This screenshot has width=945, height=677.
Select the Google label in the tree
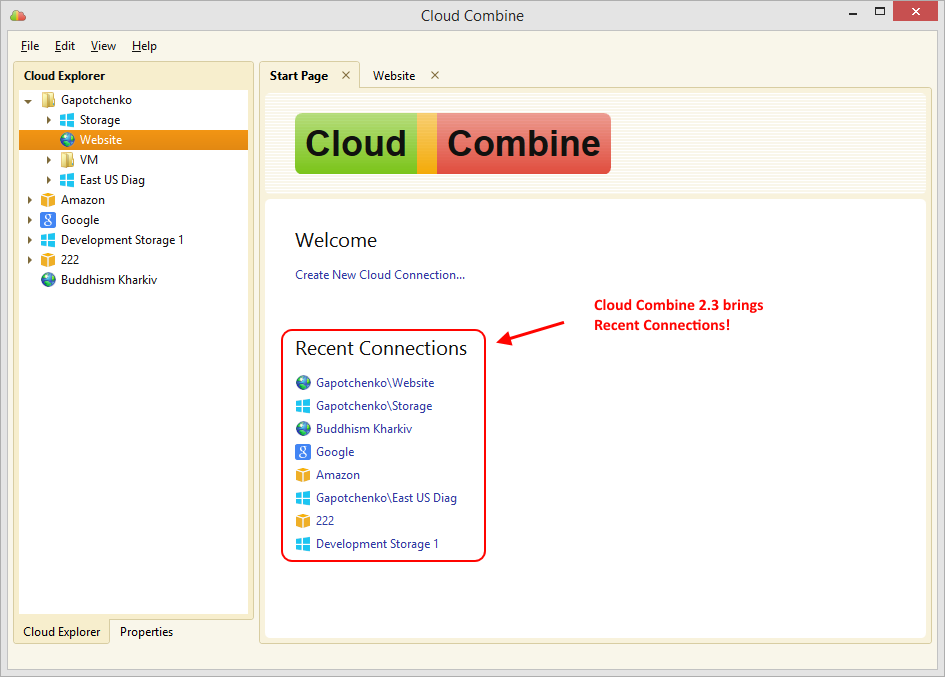80,220
